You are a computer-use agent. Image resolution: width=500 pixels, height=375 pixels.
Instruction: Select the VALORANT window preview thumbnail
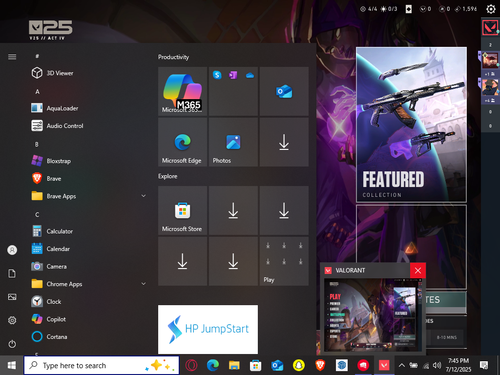tap(373, 315)
